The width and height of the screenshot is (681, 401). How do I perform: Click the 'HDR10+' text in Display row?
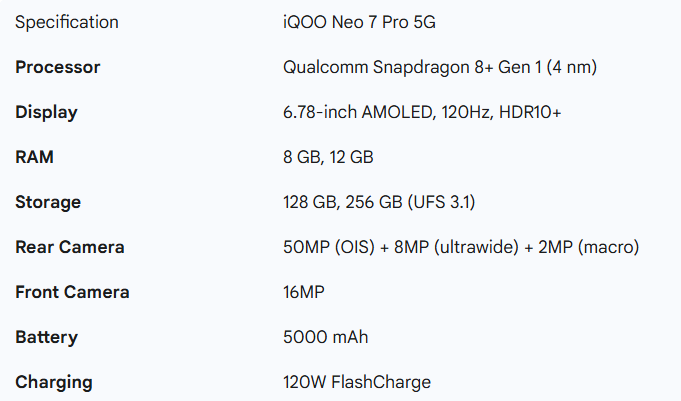[x=530, y=112]
